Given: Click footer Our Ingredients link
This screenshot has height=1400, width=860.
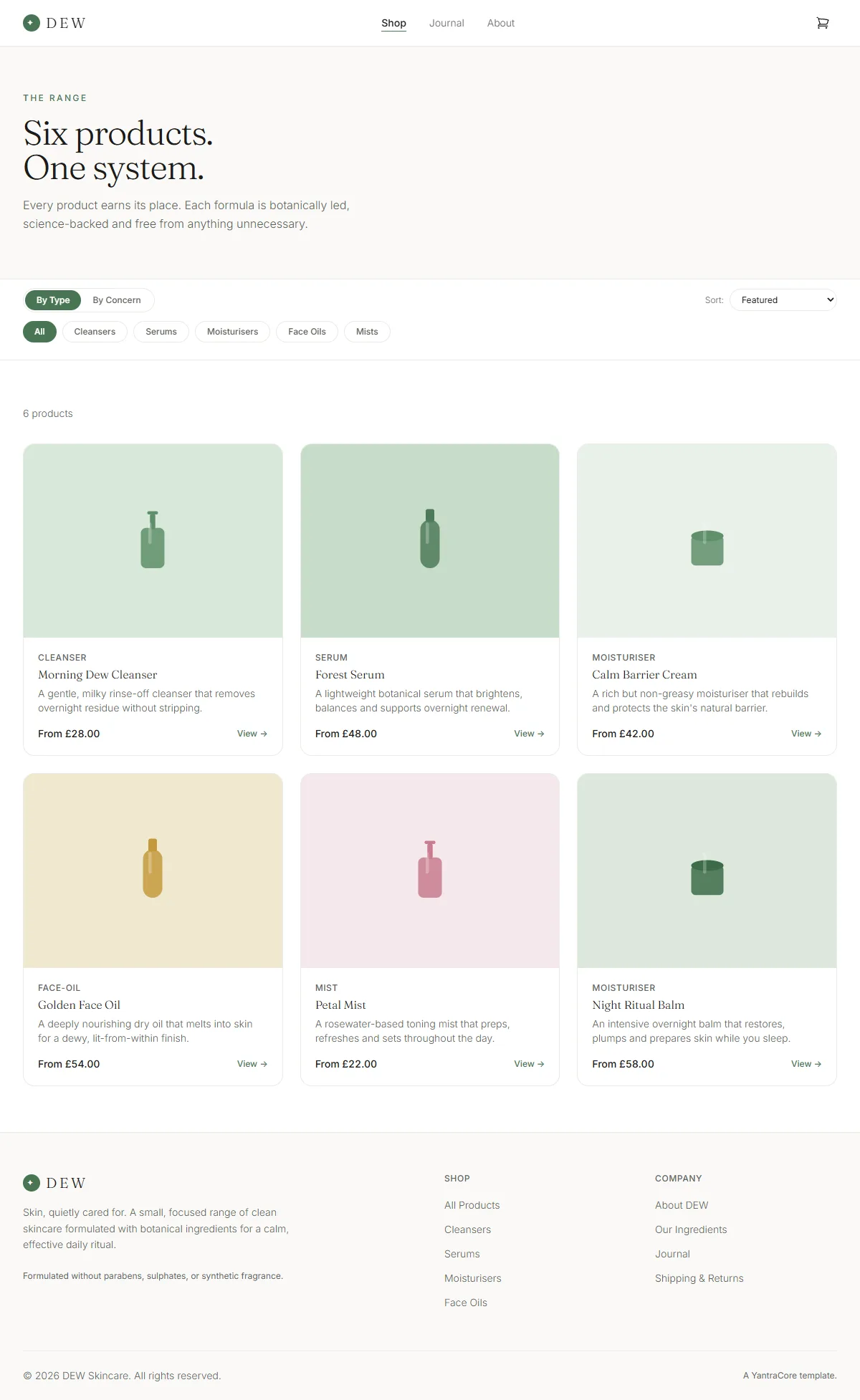Looking at the screenshot, I should tap(691, 1229).
